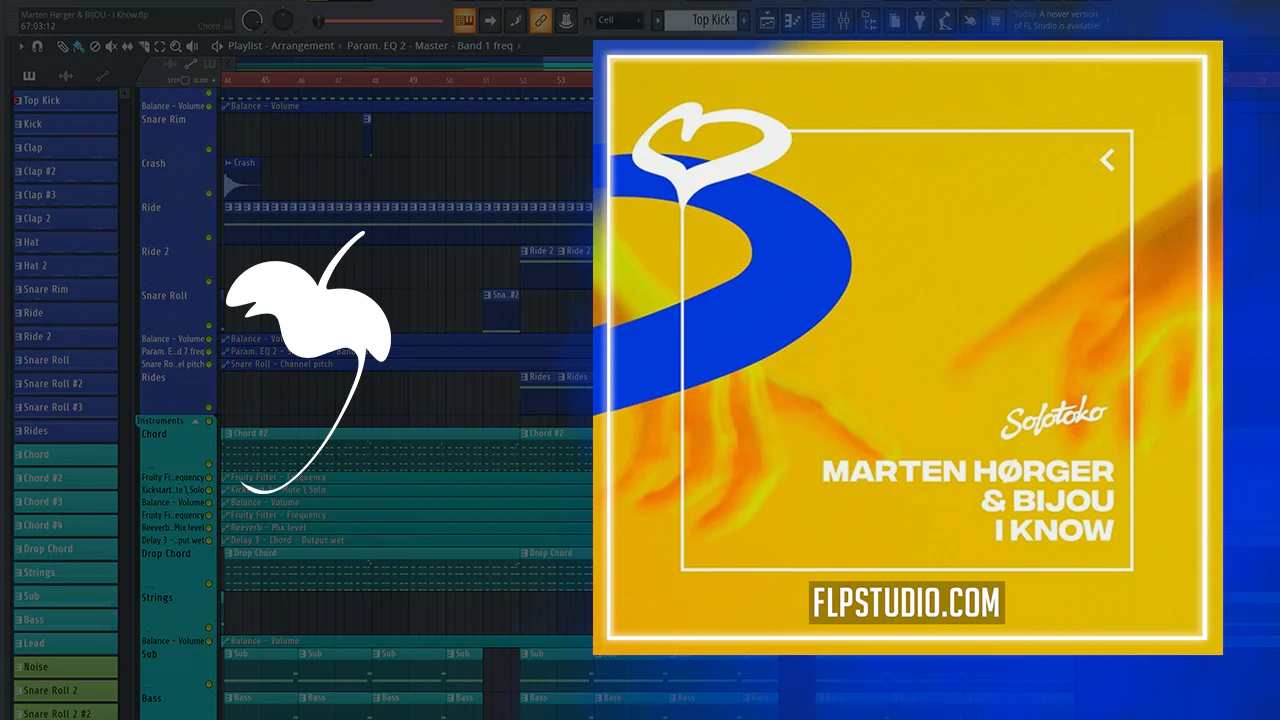The width and height of the screenshot is (1280, 720).
Task: Select the Strings pattern in picker
Action: click(x=66, y=573)
